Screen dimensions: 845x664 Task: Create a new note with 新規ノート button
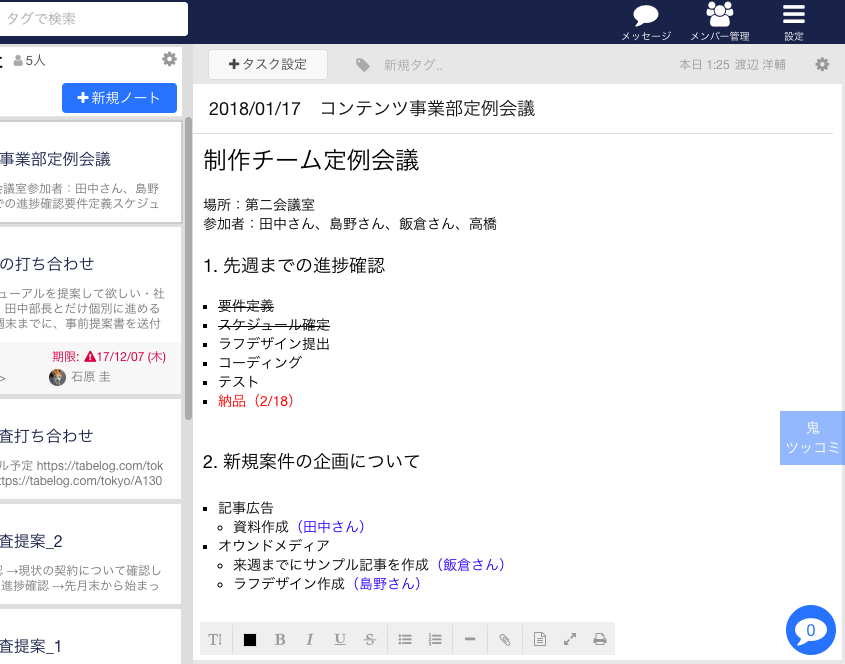pos(119,98)
